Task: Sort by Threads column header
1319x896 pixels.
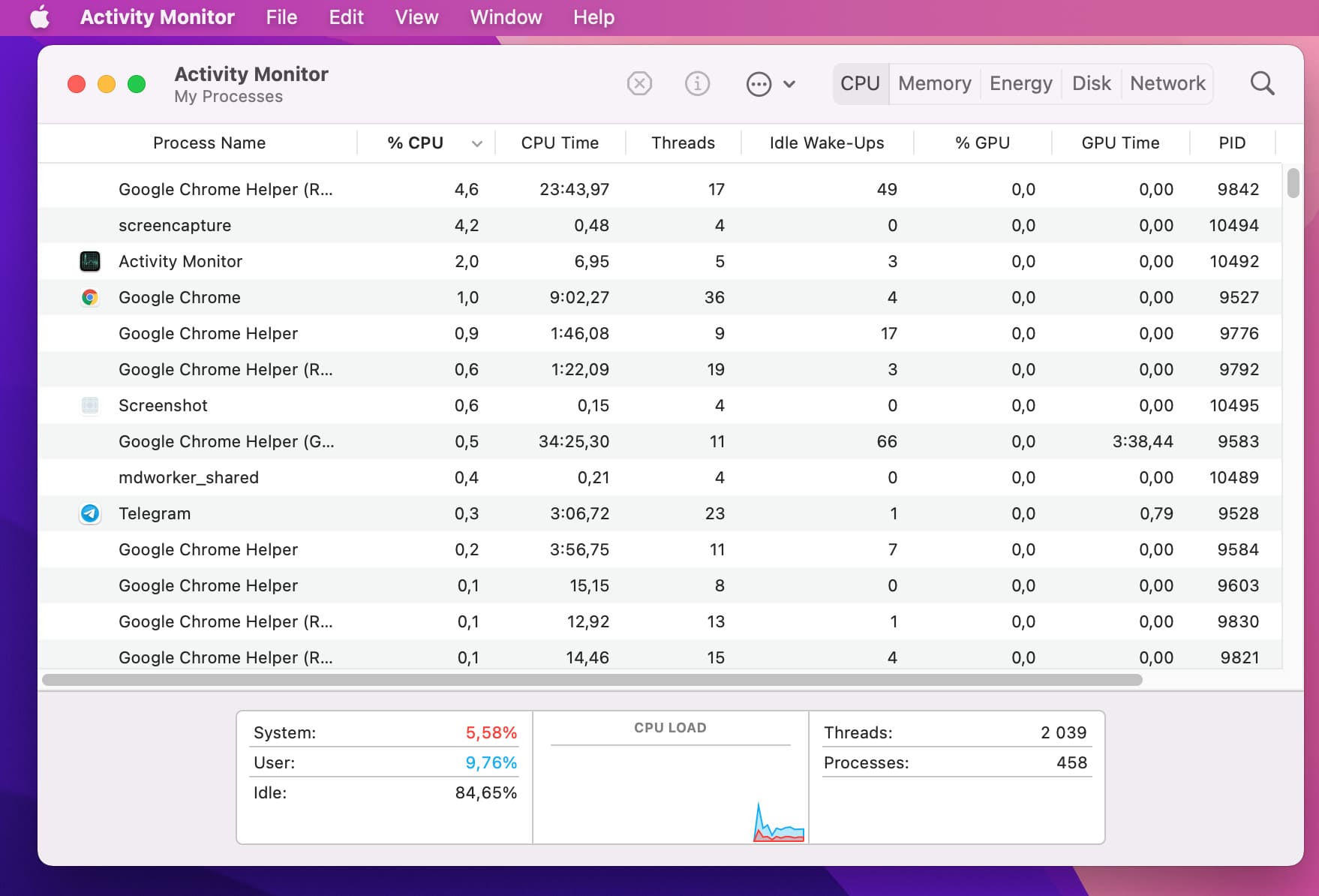Action: click(x=683, y=143)
